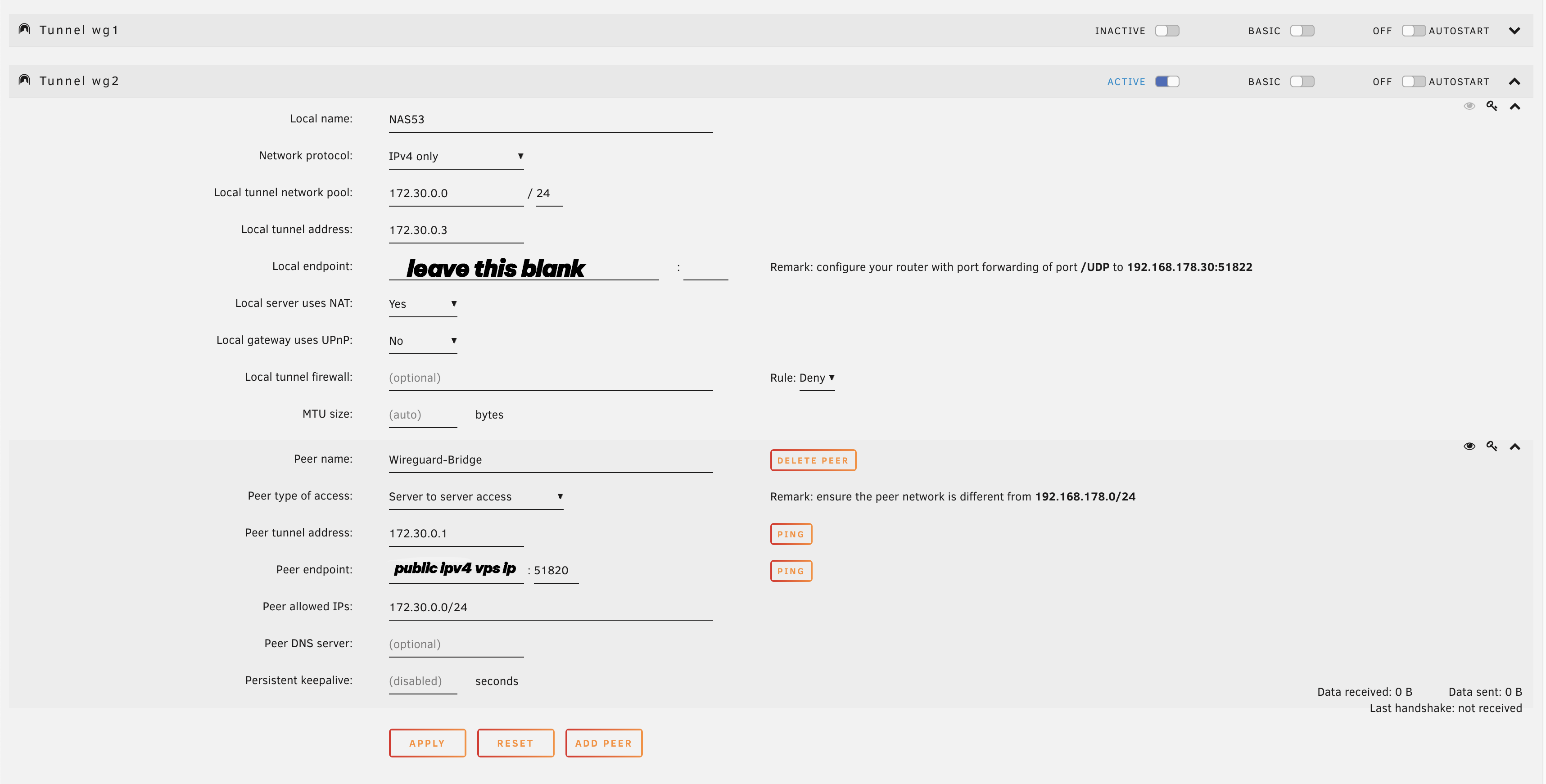The height and width of the screenshot is (784, 1546).
Task: Click the key icon in the Wireguard-Bridge peer section
Action: (1492, 446)
